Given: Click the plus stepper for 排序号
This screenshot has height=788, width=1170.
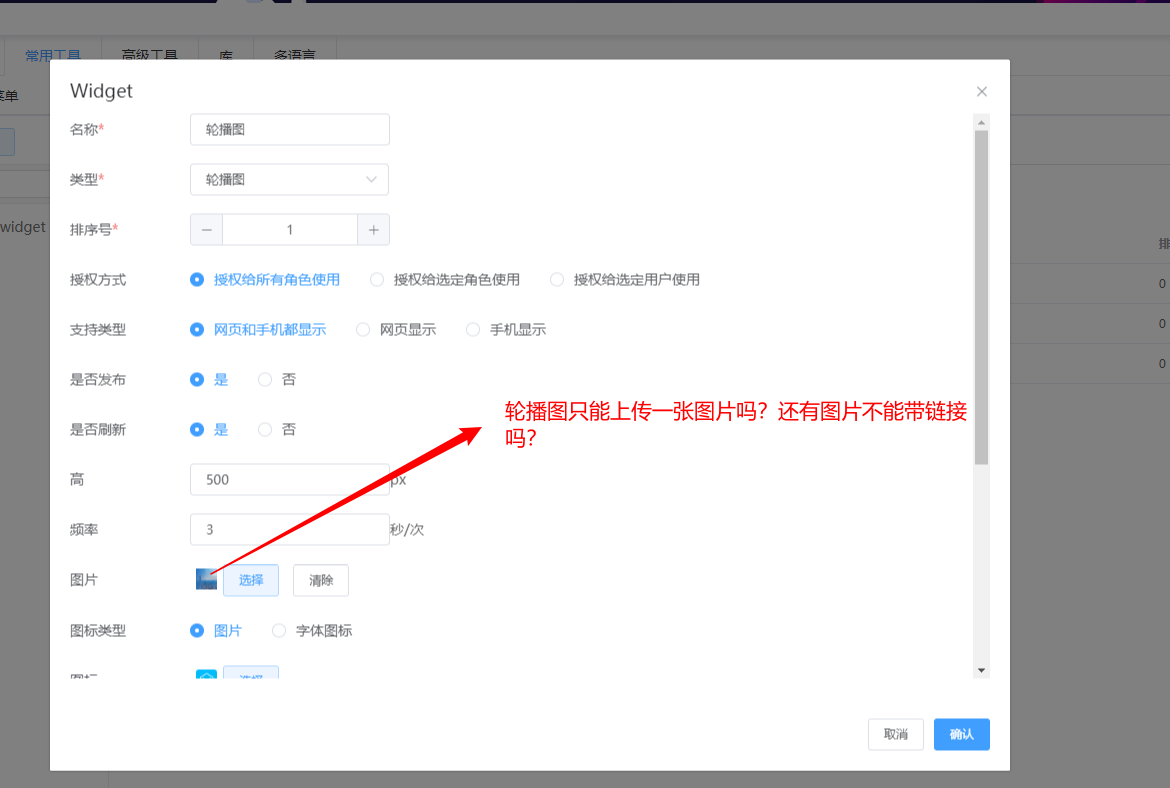Looking at the screenshot, I should click(x=373, y=230).
